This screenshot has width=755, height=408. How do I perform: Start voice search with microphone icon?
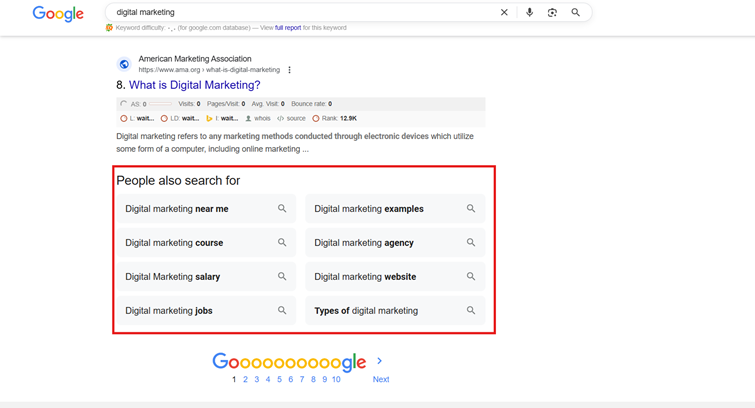529,13
